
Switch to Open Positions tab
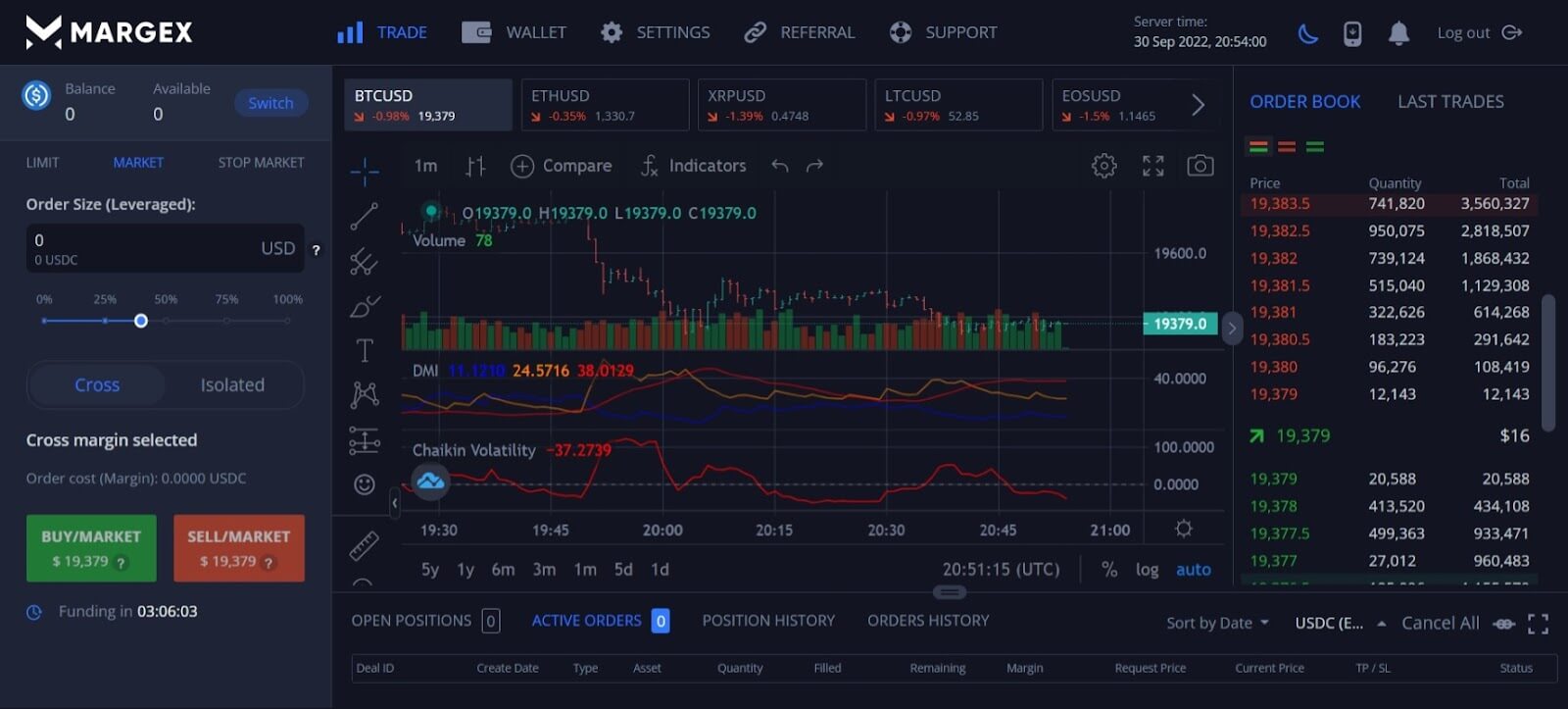(x=425, y=621)
